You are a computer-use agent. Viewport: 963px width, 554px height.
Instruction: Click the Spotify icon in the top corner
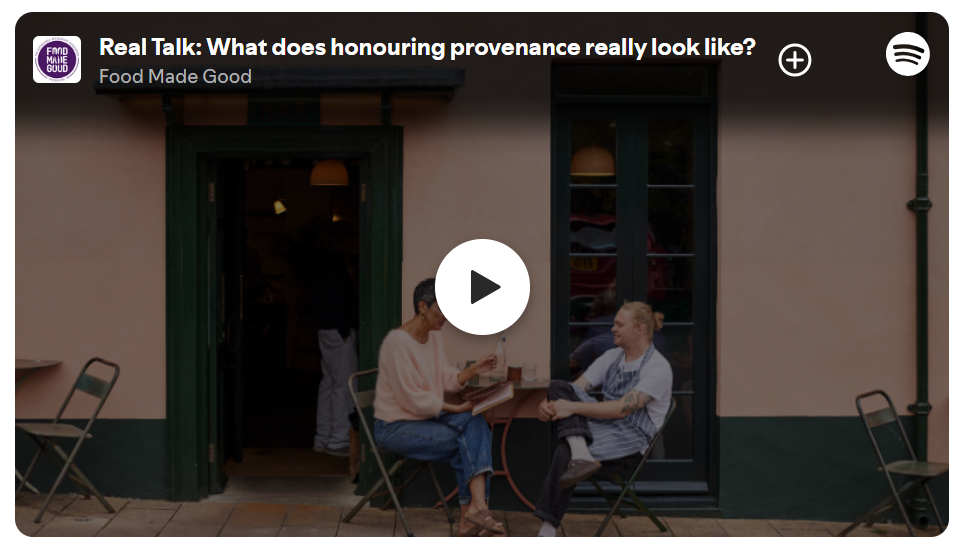[908, 54]
